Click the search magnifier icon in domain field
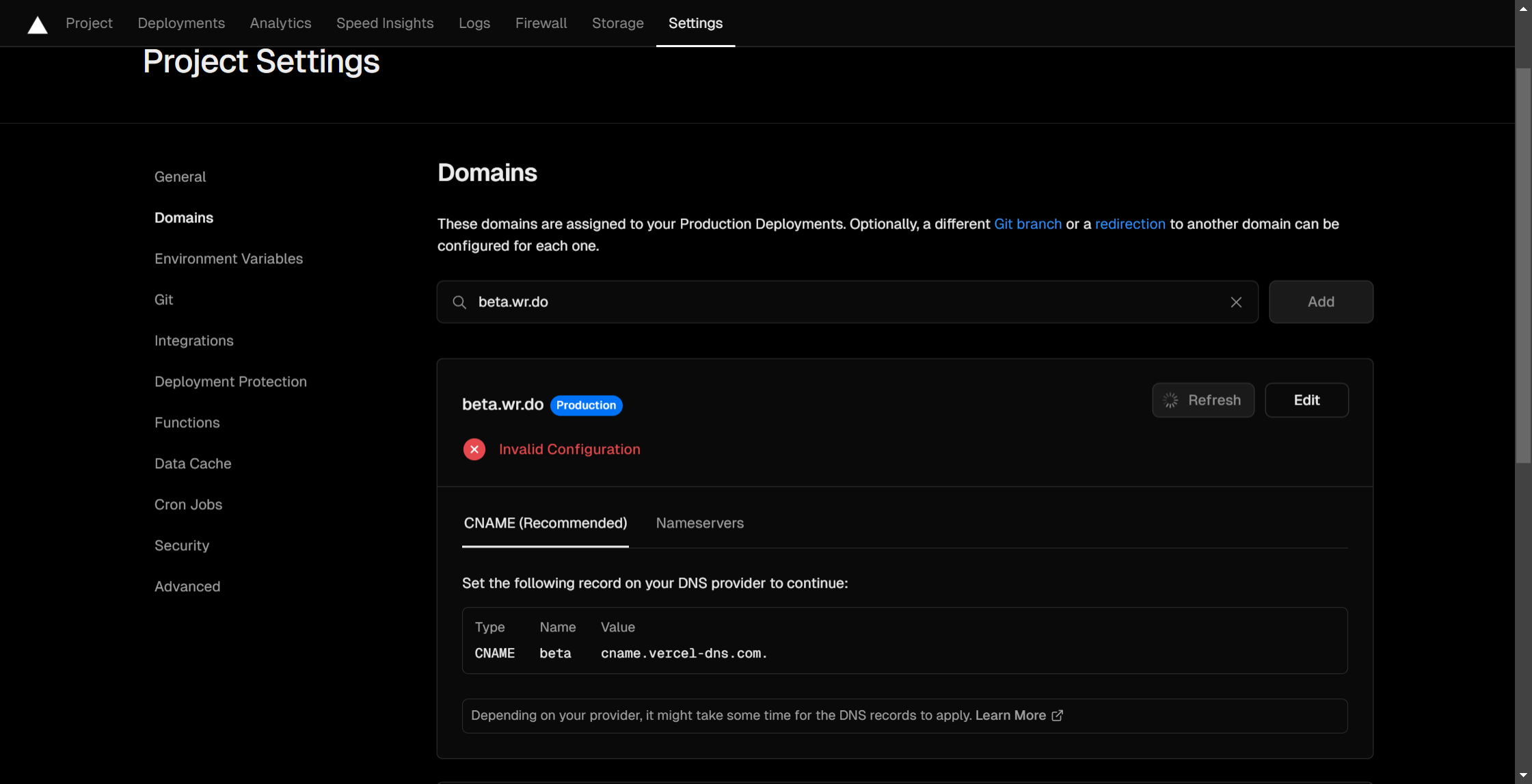This screenshot has width=1532, height=784. coord(459,301)
